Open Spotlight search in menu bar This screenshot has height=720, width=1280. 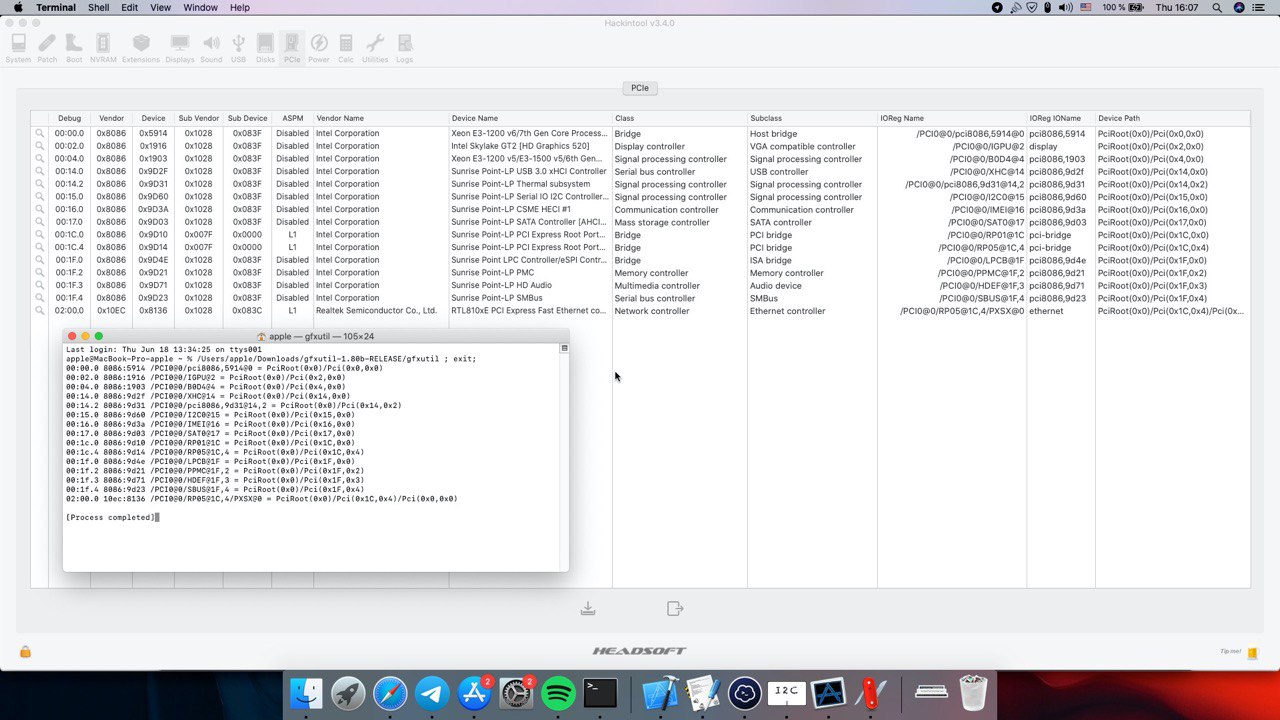[x=1217, y=7]
